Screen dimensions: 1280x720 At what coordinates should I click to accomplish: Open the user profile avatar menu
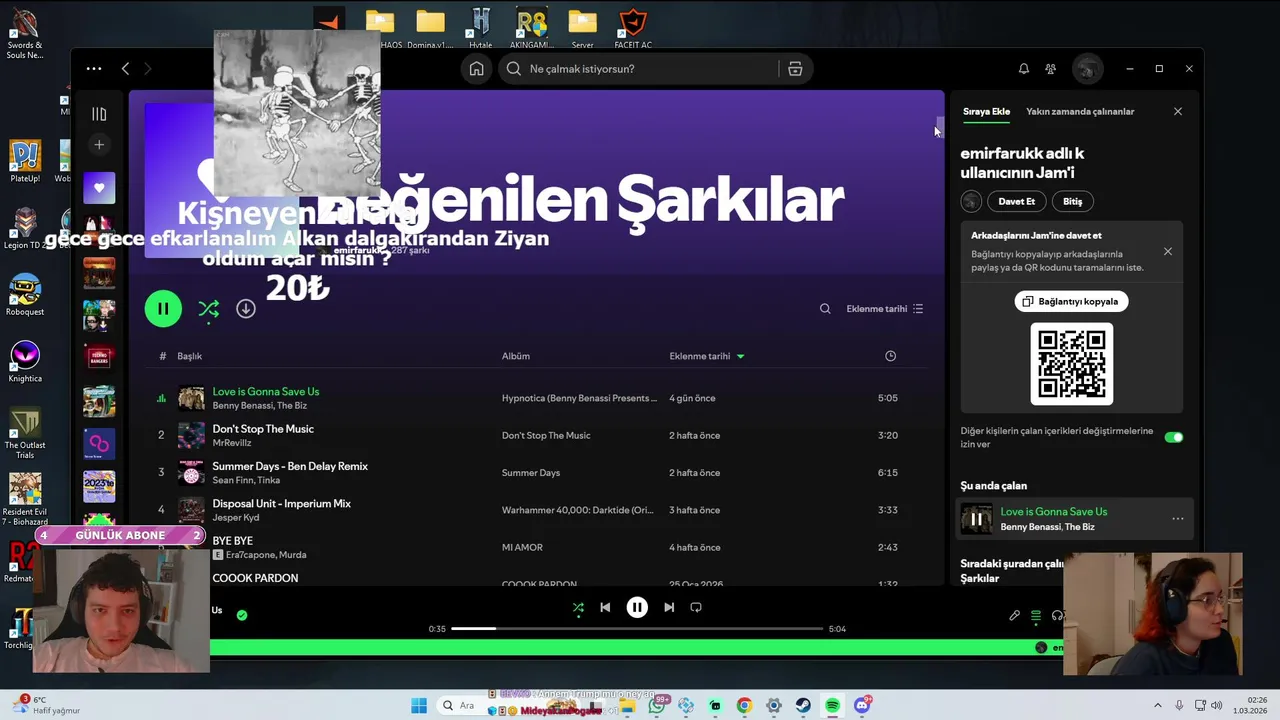pyautogui.click(x=1088, y=69)
